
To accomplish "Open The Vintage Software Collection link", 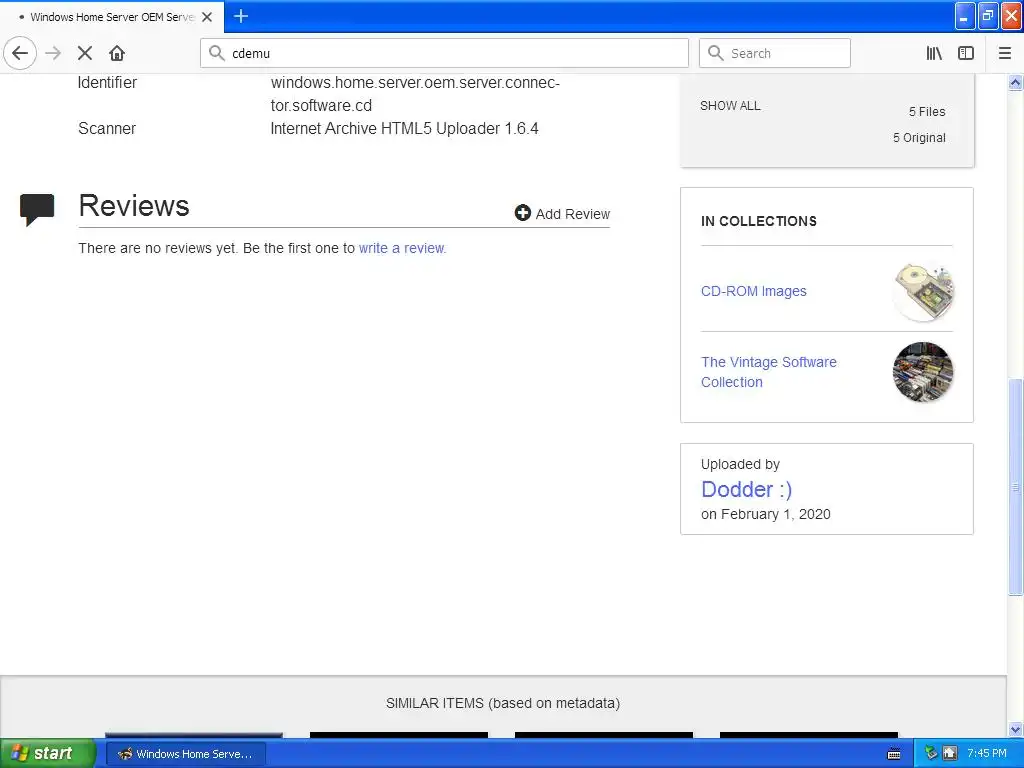I will [769, 372].
